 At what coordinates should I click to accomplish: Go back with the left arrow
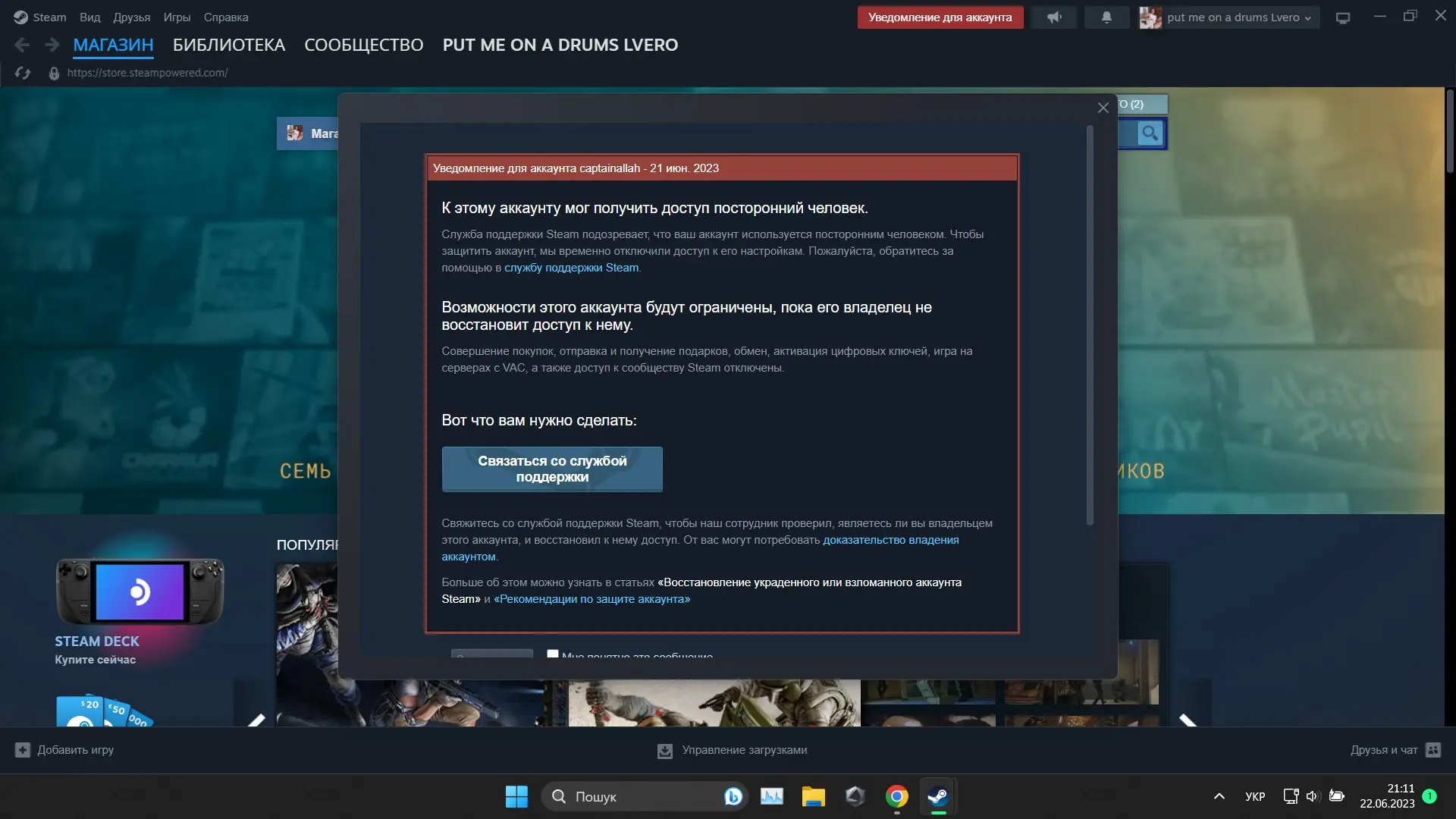pyautogui.click(x=22, y=45)
